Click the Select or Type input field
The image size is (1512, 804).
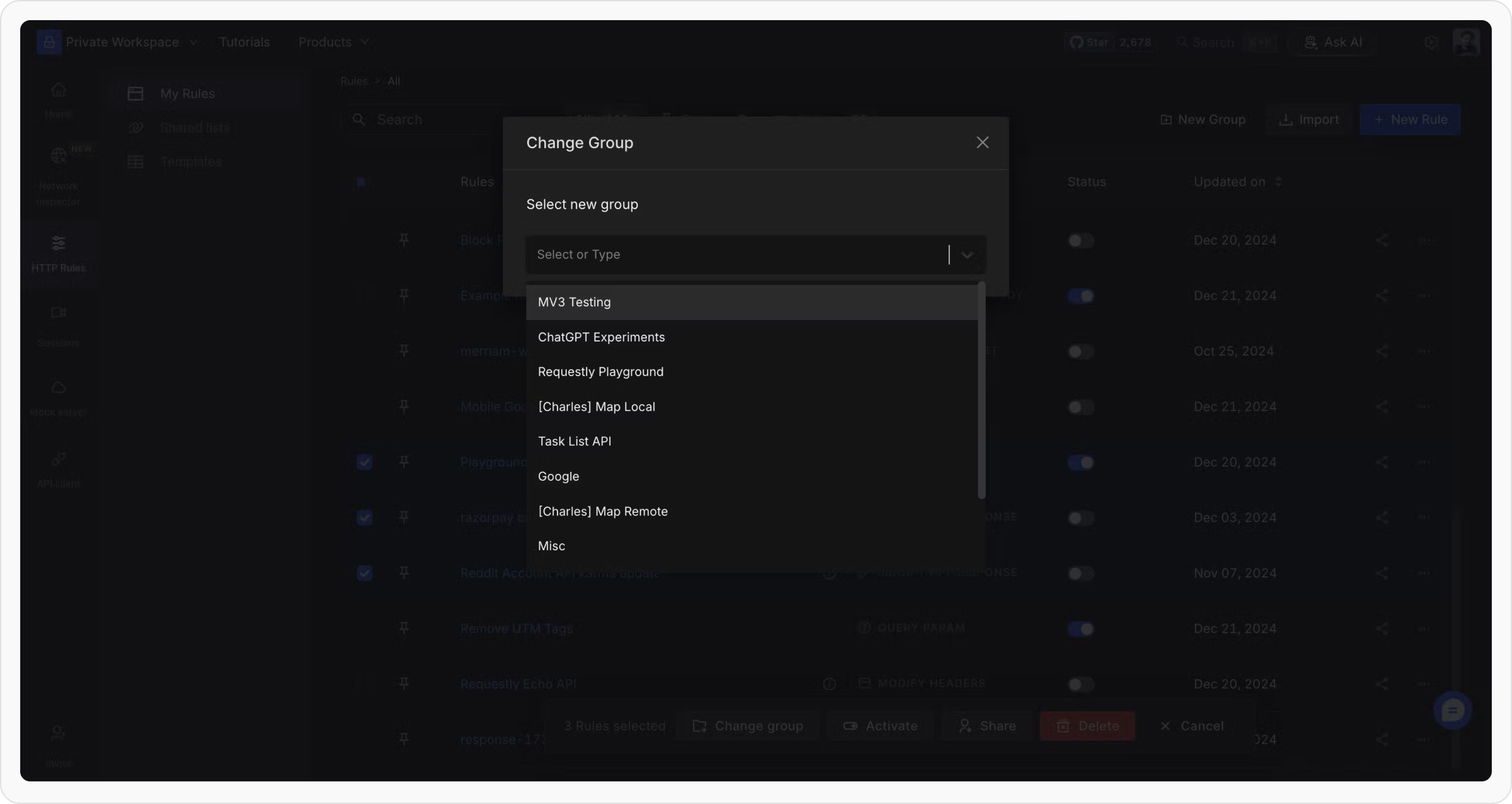737,255
